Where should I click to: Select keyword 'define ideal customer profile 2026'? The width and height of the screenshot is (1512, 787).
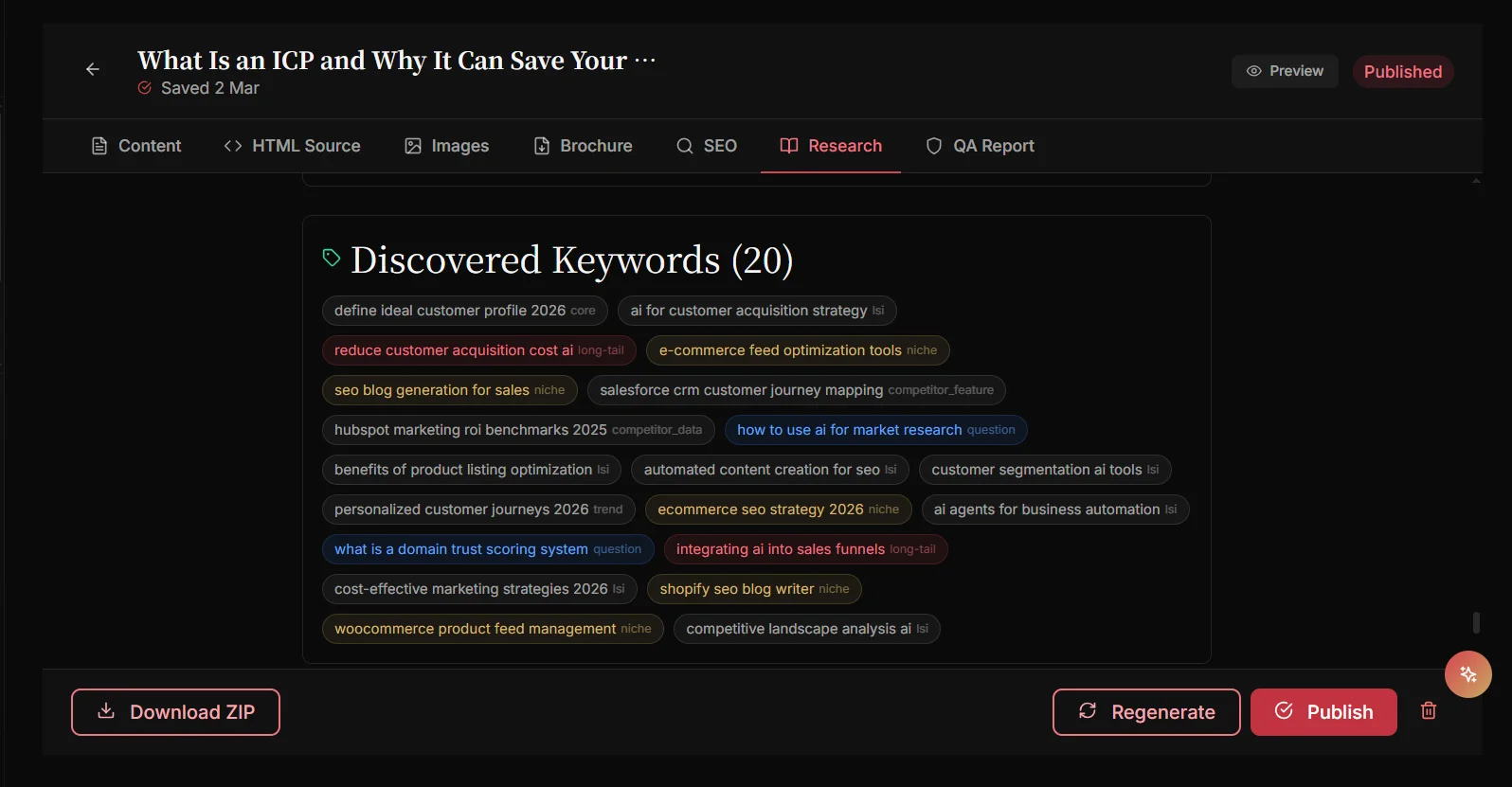point(465,311)
